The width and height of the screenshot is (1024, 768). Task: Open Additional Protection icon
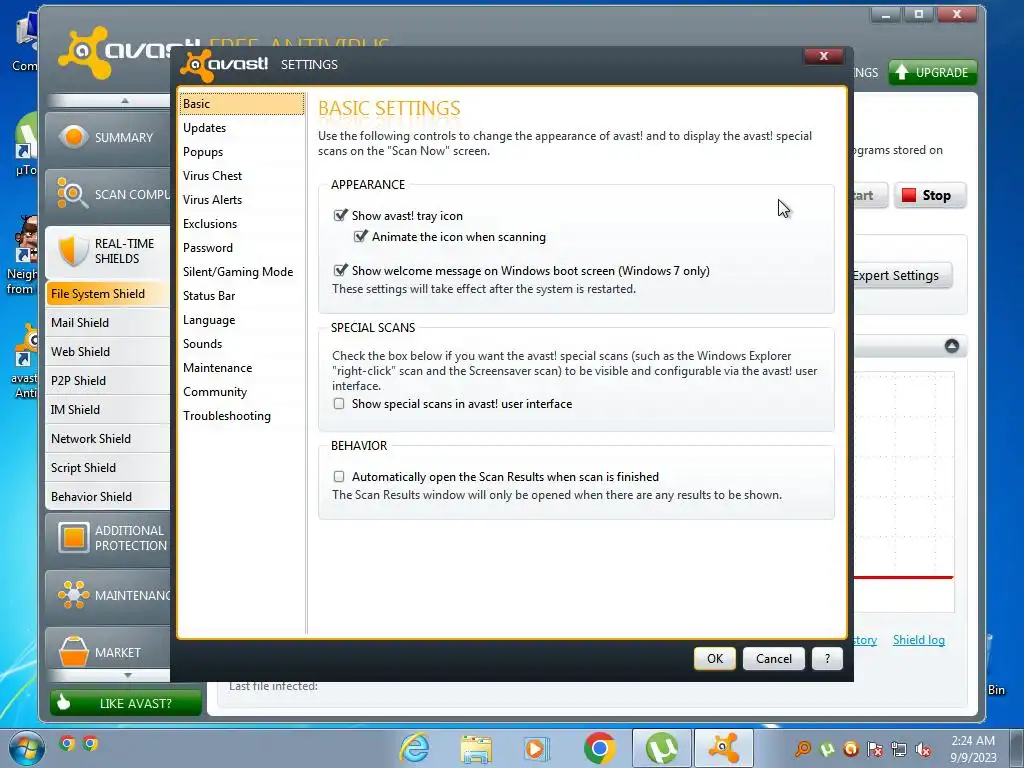point(73,537)
